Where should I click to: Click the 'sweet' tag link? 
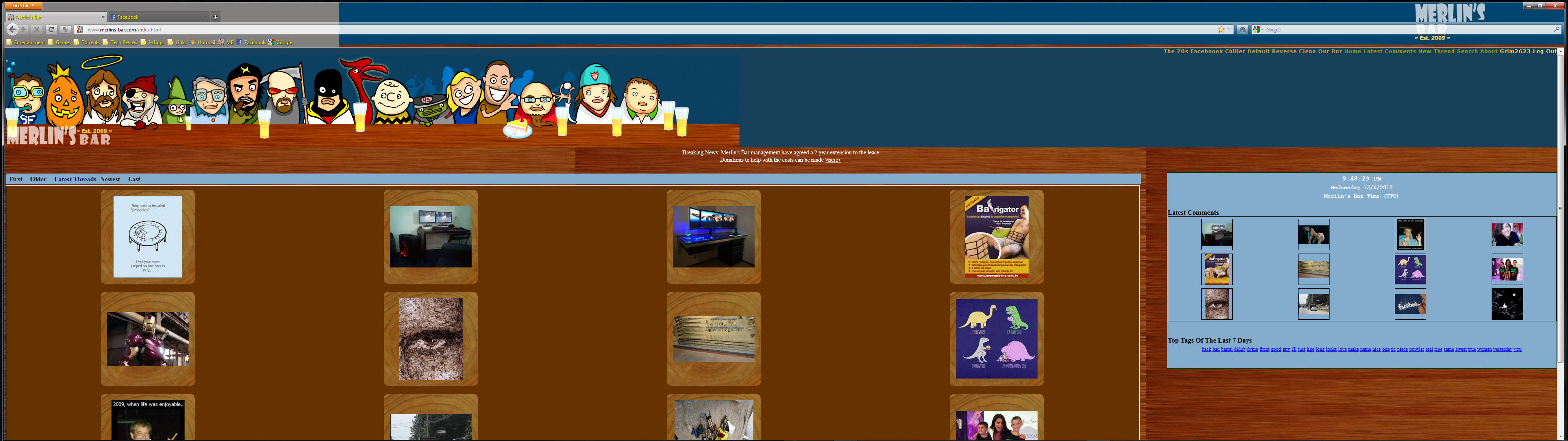tap(1461, 349)
